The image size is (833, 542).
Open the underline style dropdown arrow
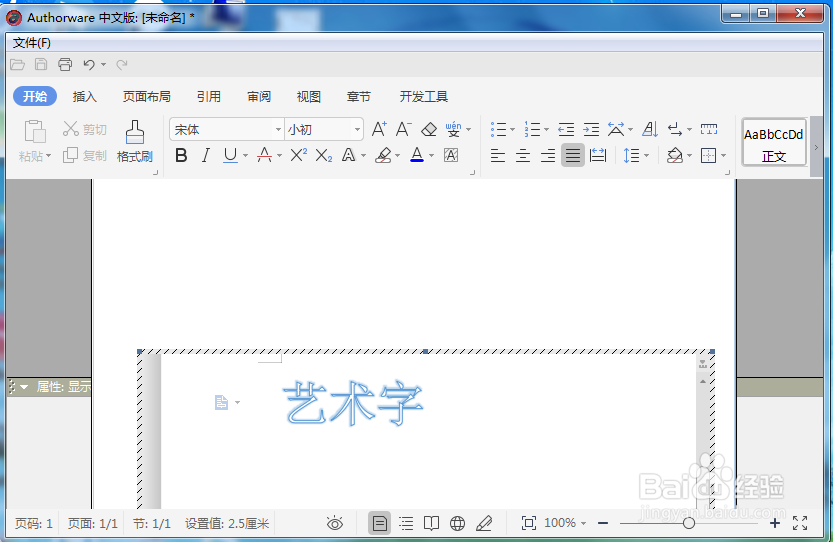click(245, 156)
